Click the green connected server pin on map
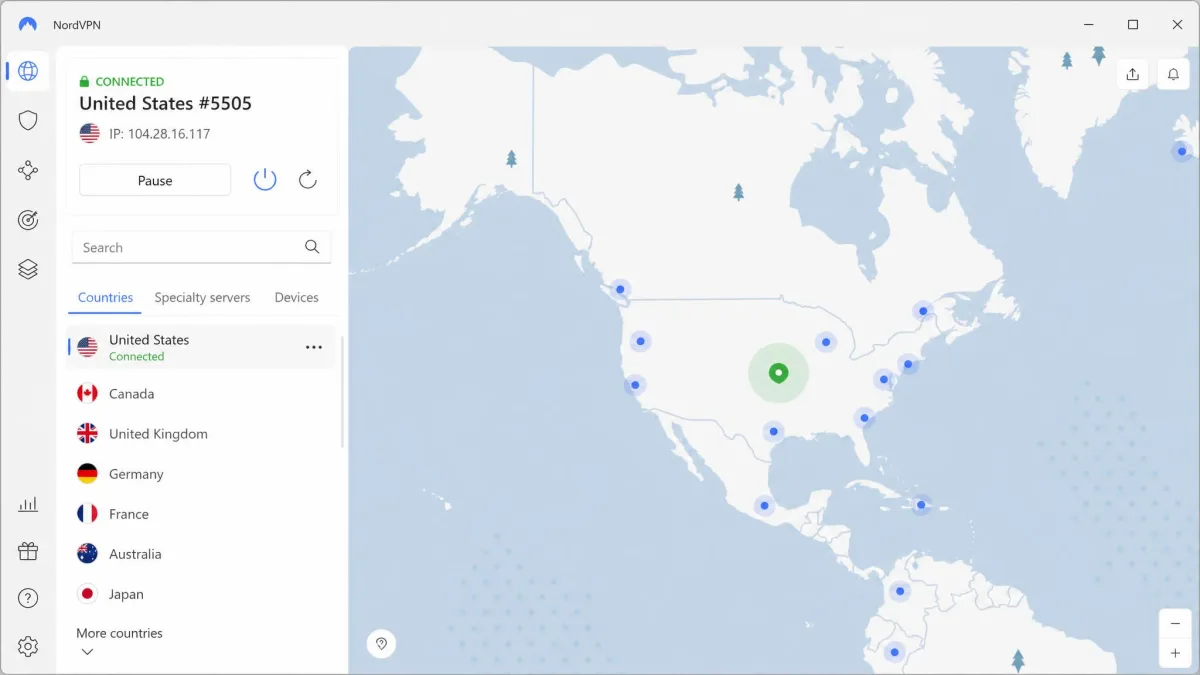1200x675 pixels. [778, 373]
